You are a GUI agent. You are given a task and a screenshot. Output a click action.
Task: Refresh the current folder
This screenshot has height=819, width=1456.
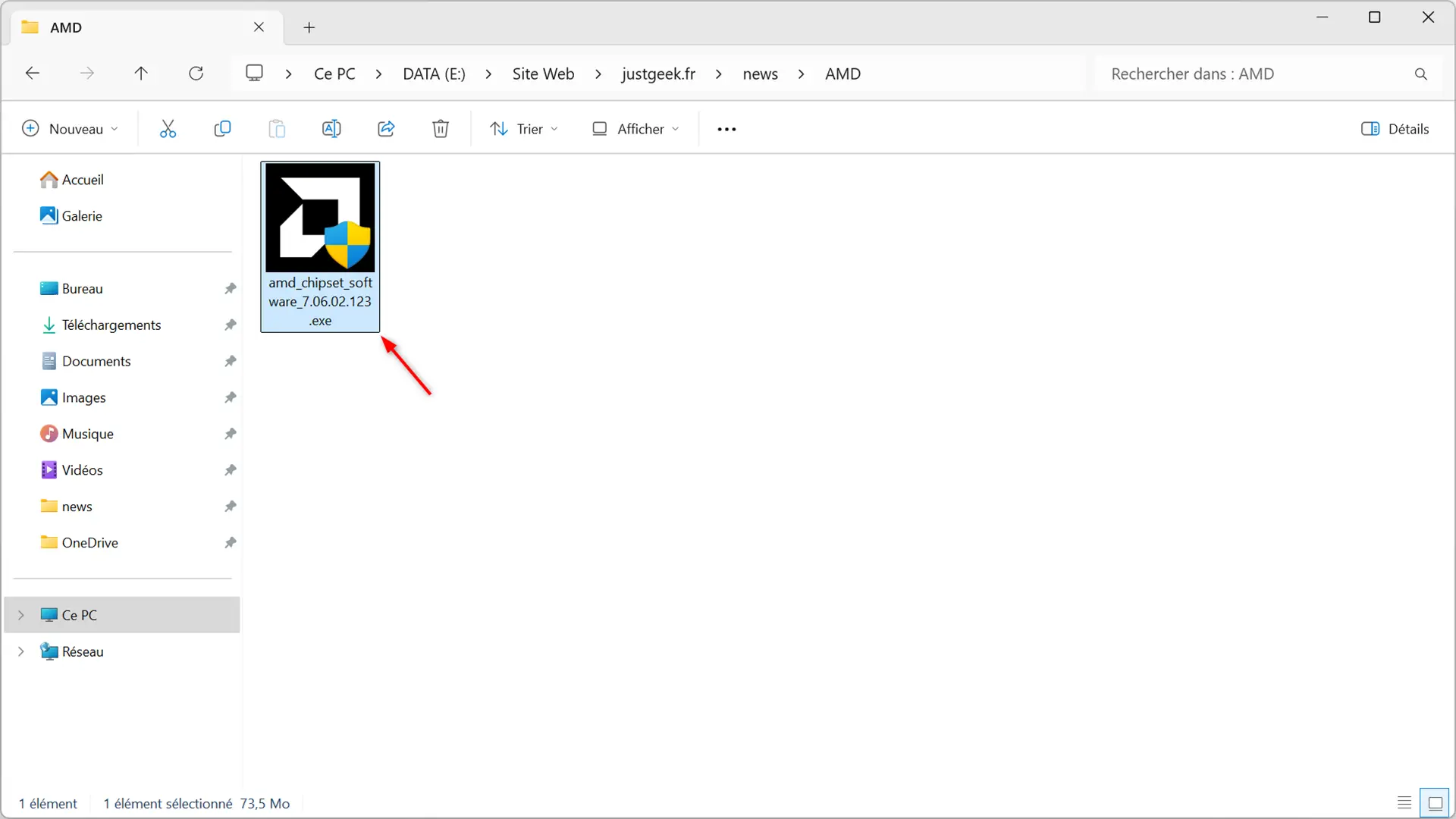[x=196, y=74]
